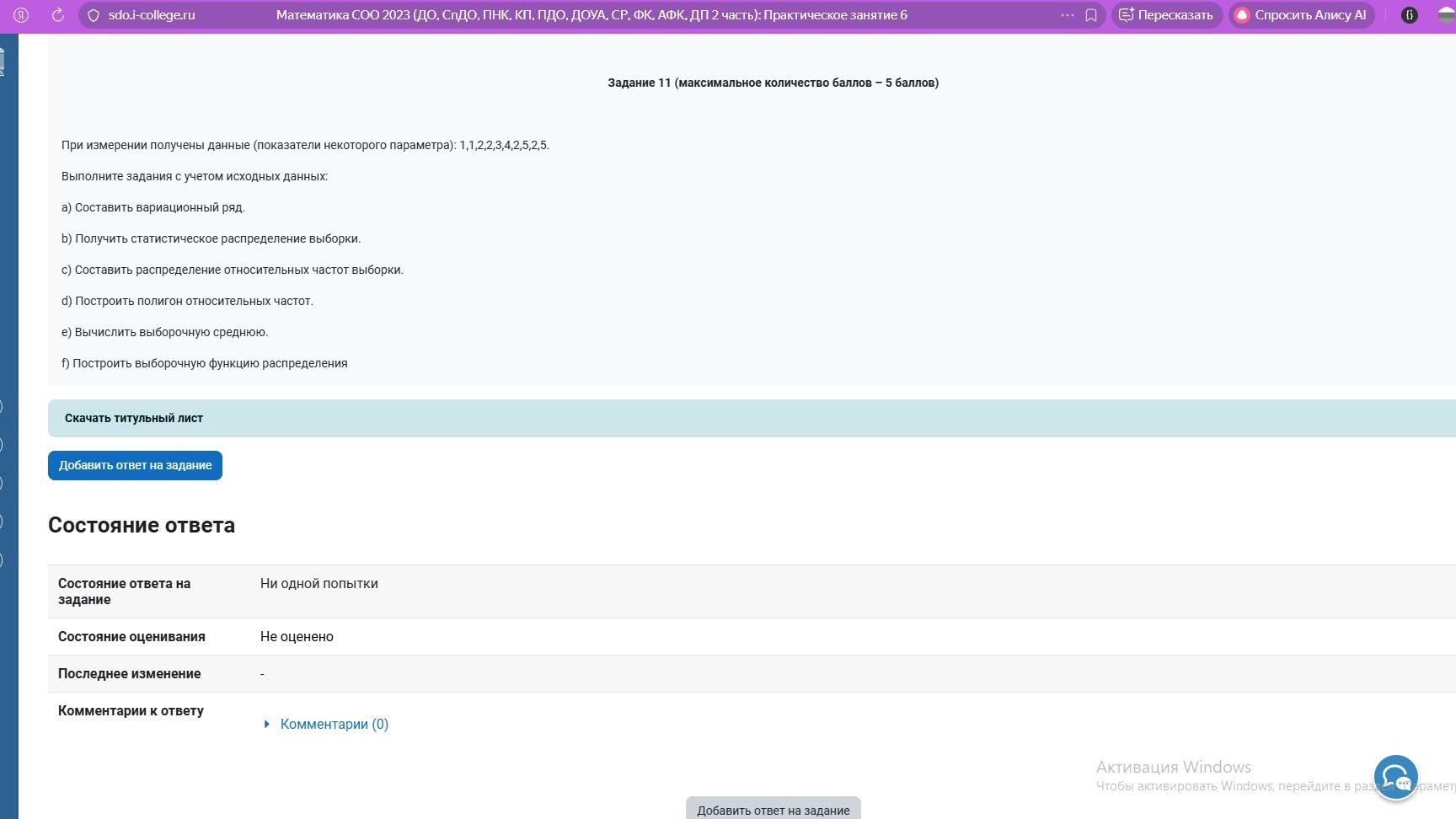This screenshot has height=819, width=1456.
Task: Click the Задание 11 heading text
Action: pos(773,83)
